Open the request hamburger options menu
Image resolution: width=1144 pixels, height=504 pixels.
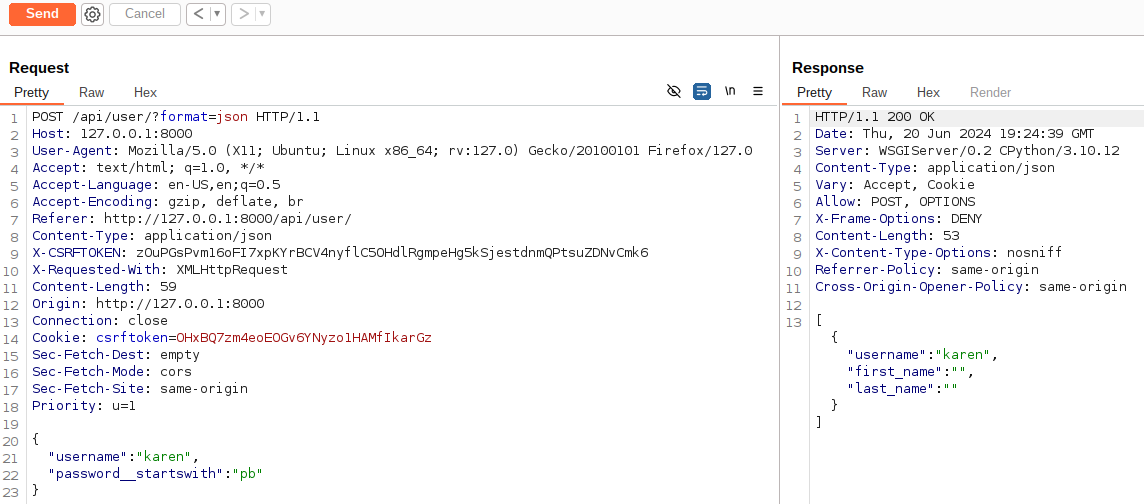point(758,91)
